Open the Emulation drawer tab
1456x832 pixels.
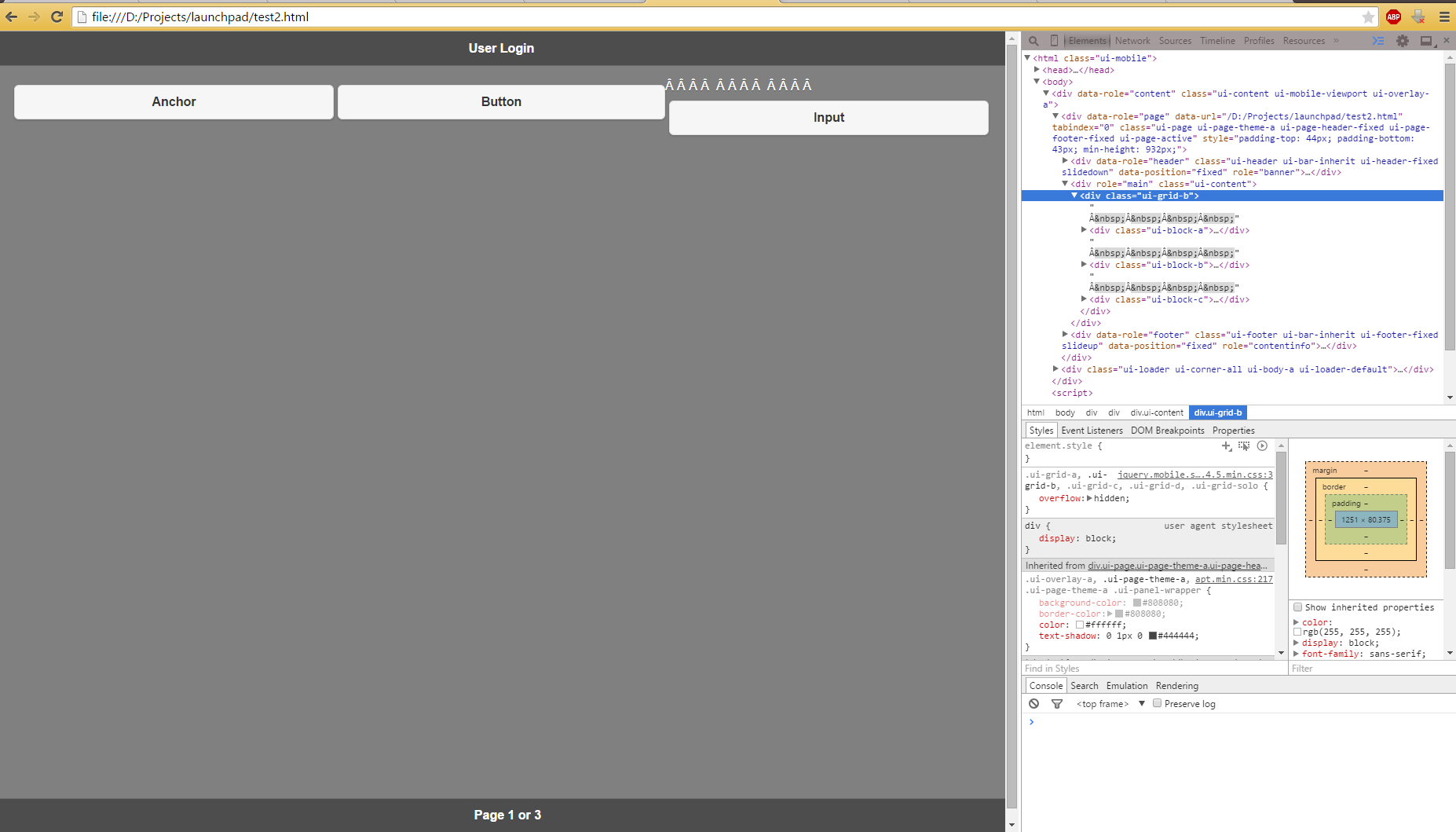click(1127, 686)
